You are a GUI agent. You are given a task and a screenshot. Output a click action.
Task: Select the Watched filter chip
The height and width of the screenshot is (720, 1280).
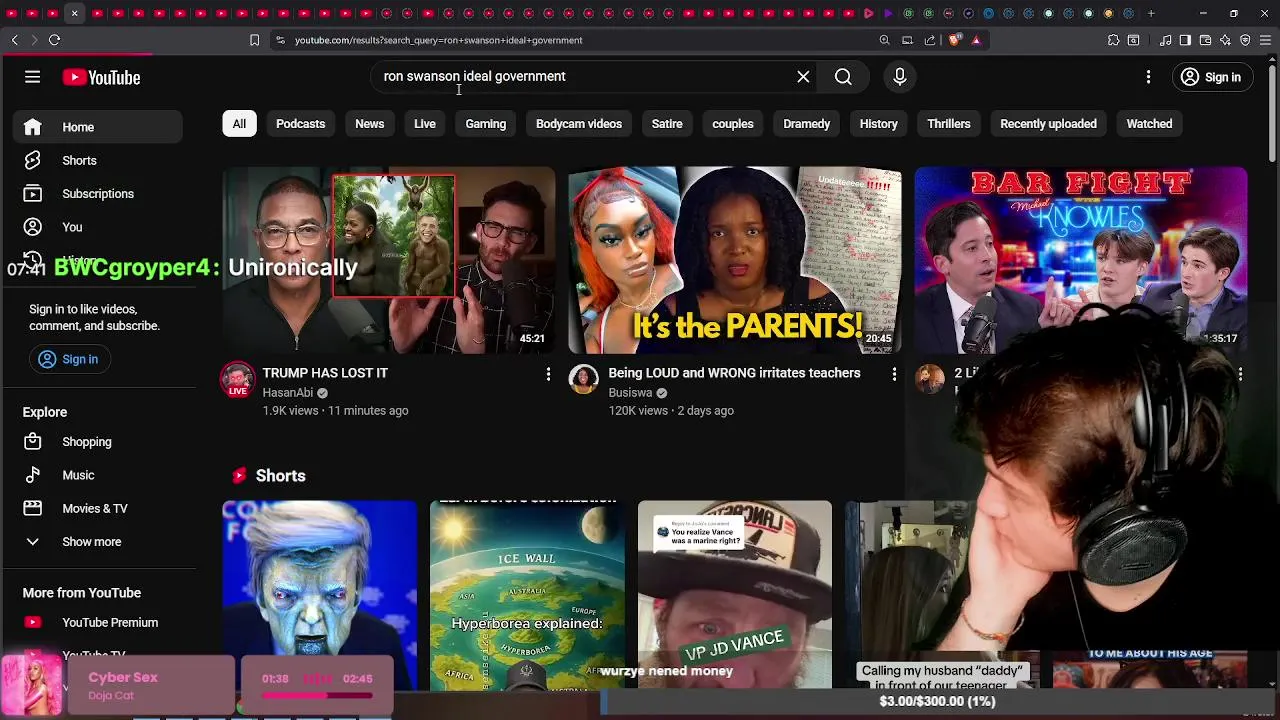point(1149,124)
